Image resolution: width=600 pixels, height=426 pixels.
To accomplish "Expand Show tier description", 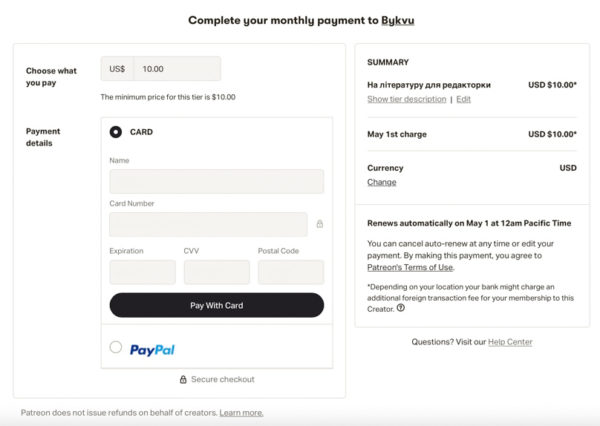I will click(x=406, y=99).
